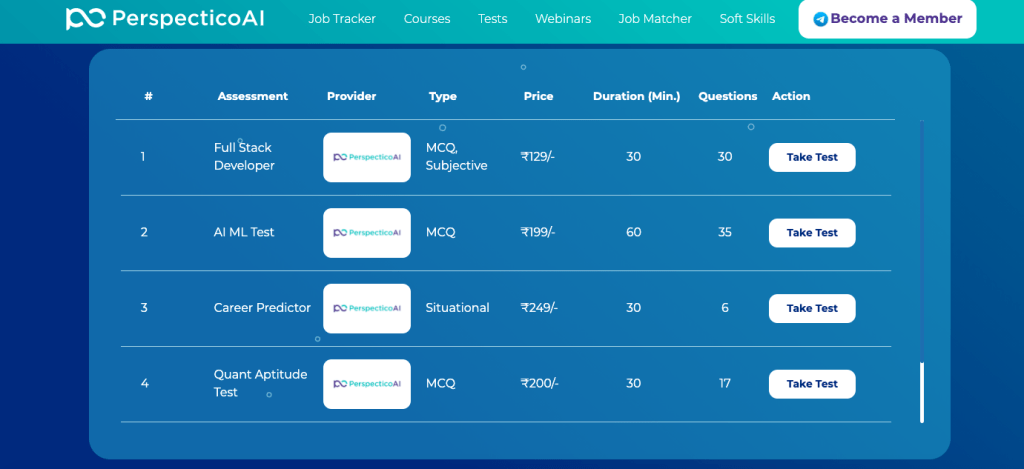Open the Job Tracker menu item

[x=342, y=19]
